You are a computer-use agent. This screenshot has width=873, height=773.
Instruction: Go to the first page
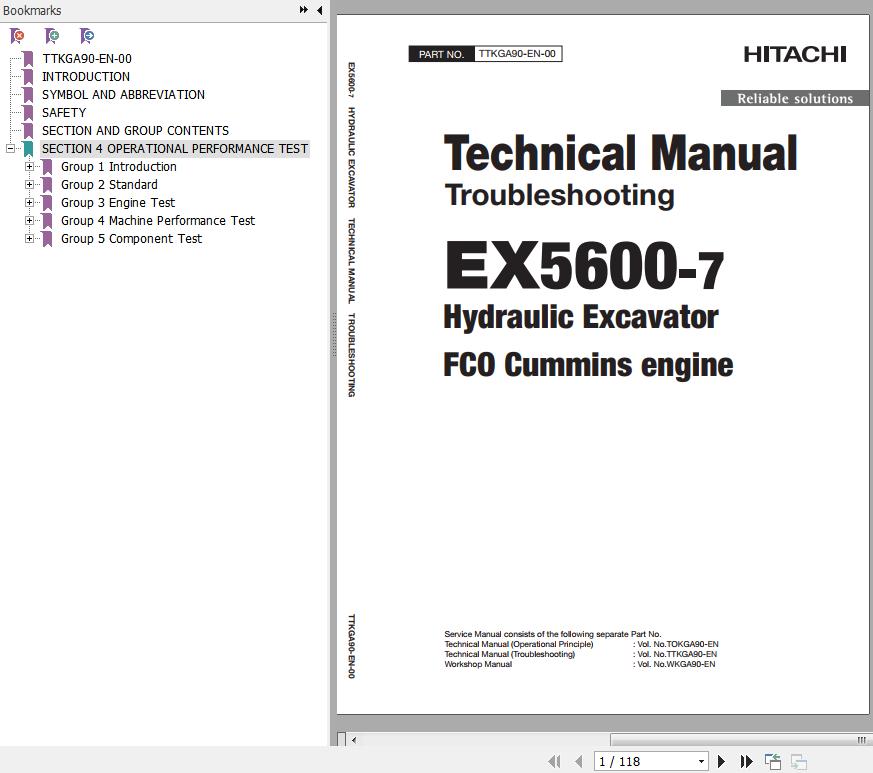coord(554,761)
